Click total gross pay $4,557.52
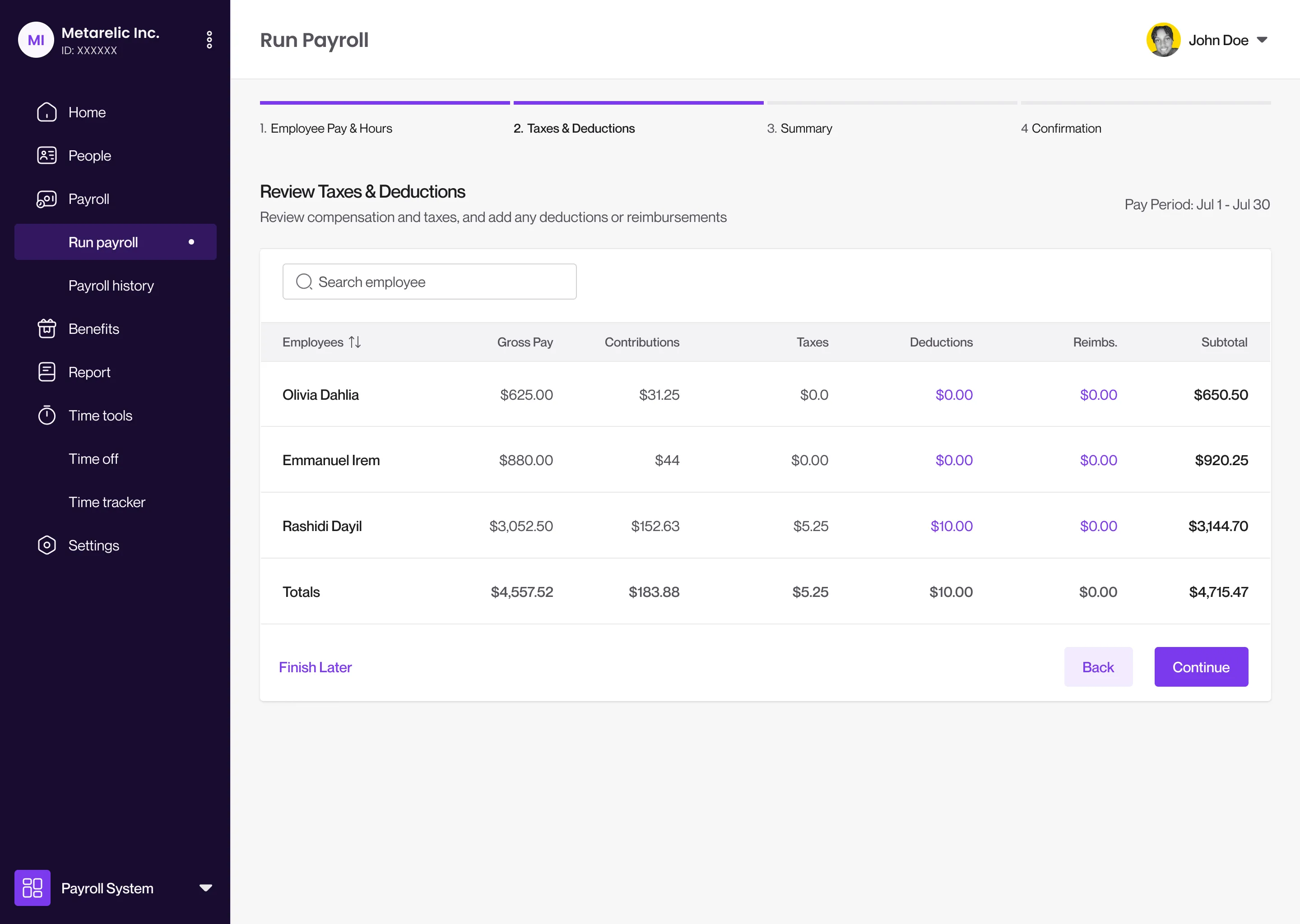Screen dimensions: 1300x924 [522, 592]
